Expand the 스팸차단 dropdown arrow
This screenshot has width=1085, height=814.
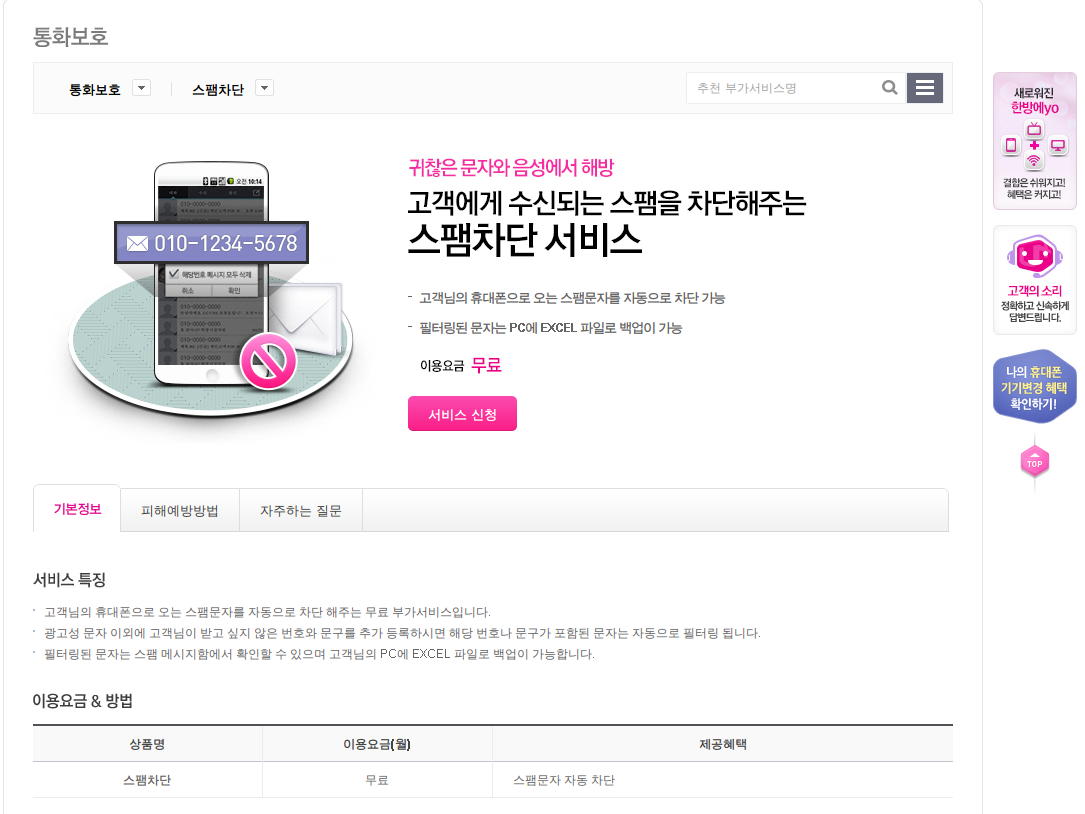point(264,88)
